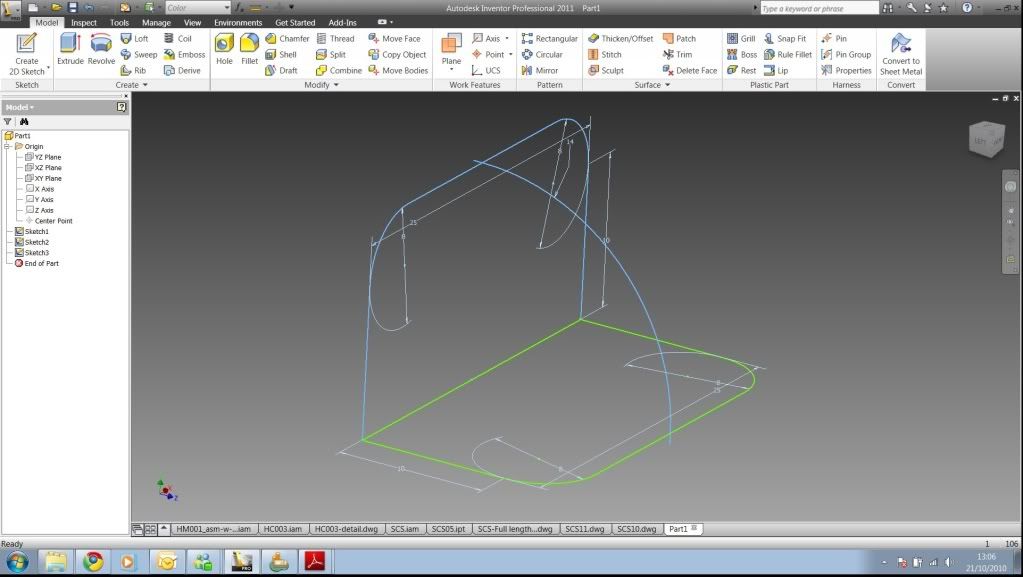1023x577 pixels.
Task: Click the Fillet tool icon
Action: [249, 49]
